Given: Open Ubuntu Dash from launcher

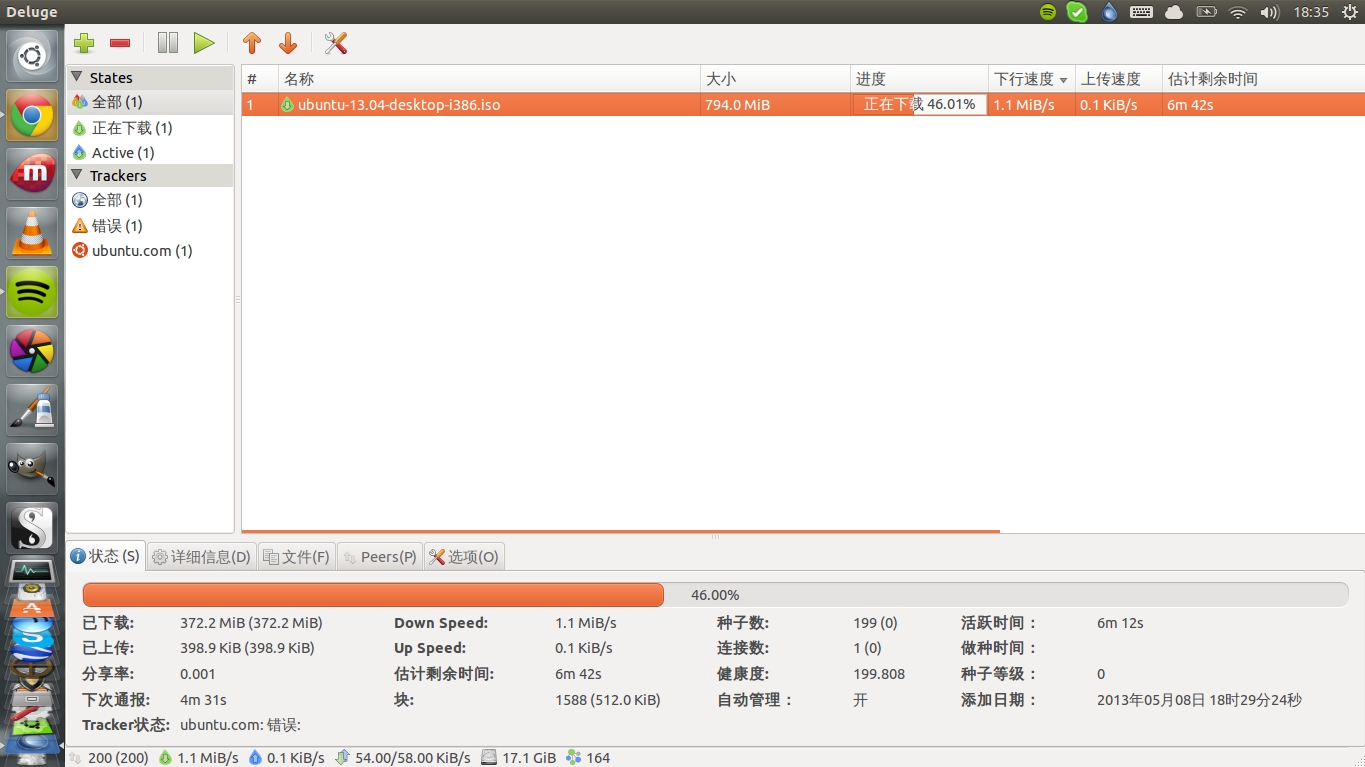Looking at the screenshot, I should 33,57.
